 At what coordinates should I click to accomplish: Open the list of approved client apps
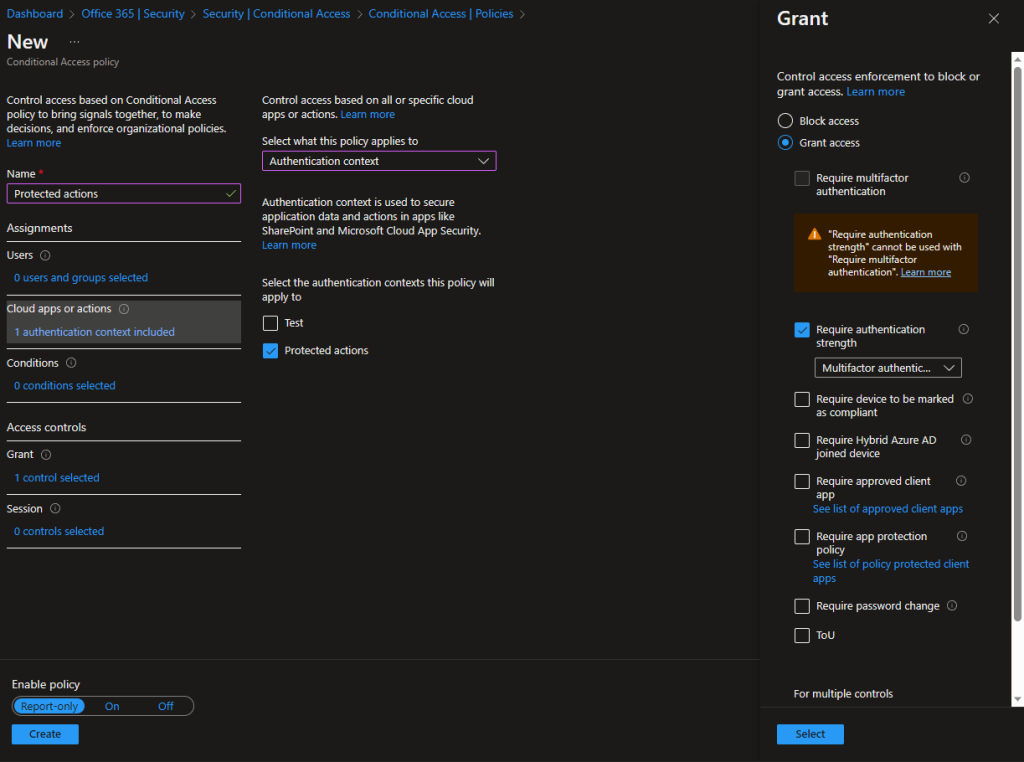[x=887, y=508]
